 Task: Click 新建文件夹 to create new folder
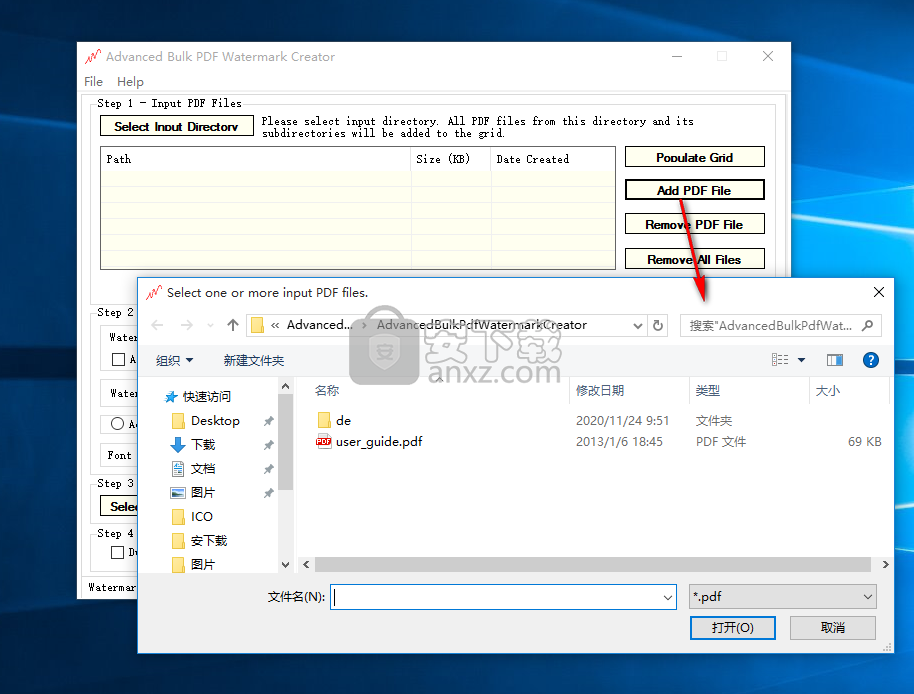click(254, 361)
